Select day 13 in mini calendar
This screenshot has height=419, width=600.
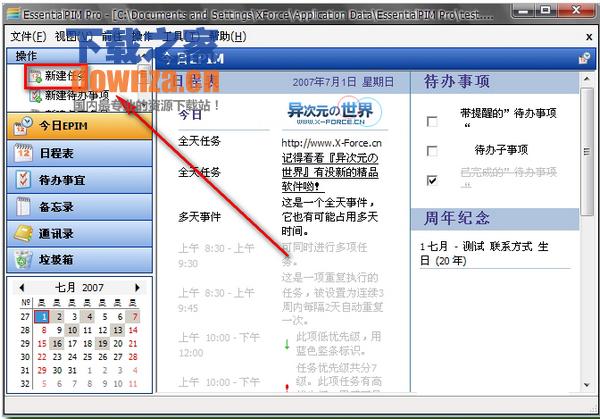pyautogui.click(x=118, y=330)
